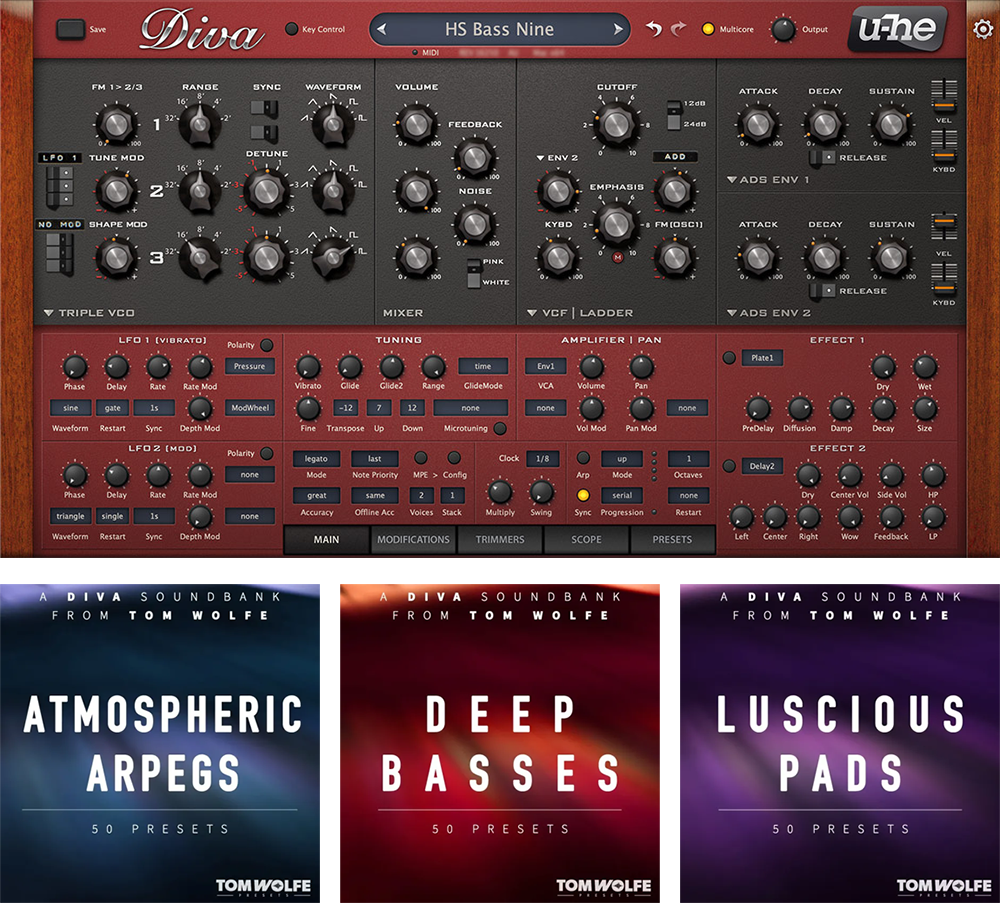Open the ENV 2 cutoff mod source menu
Screen dimensions: 1000x903
[x=557, y=158]
